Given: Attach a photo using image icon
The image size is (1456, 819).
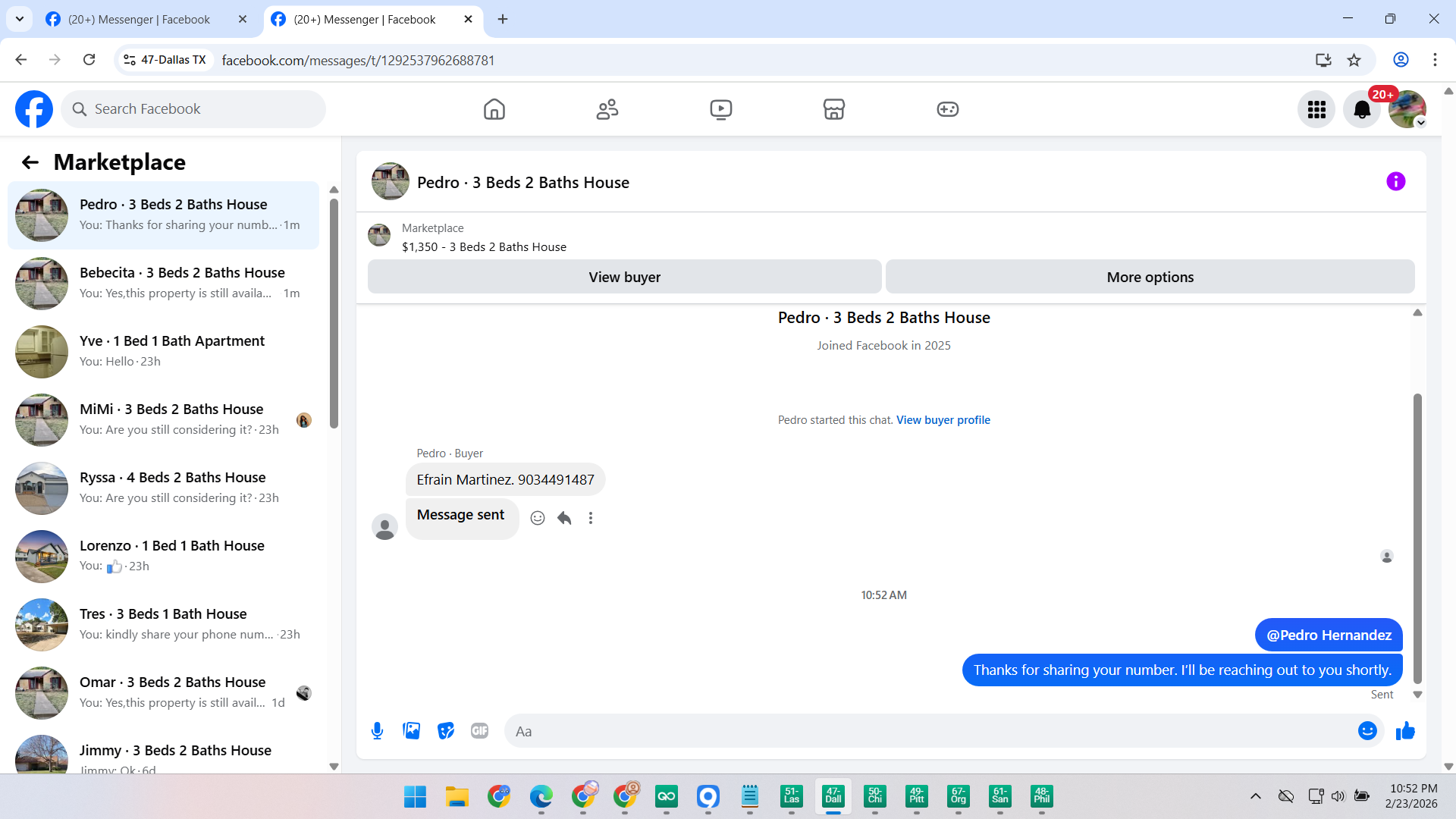Looking at the screenshot, I should click(x=411, y=731).
